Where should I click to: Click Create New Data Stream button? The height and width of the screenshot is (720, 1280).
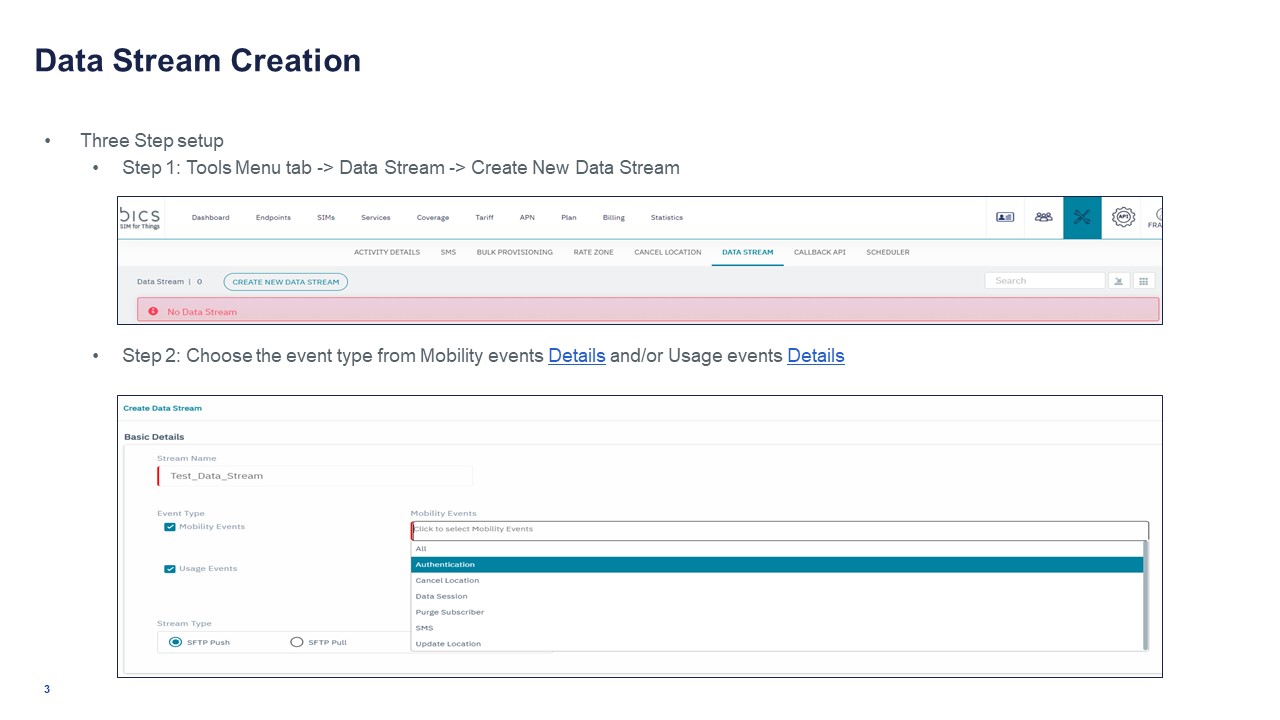tap(285, 282)
